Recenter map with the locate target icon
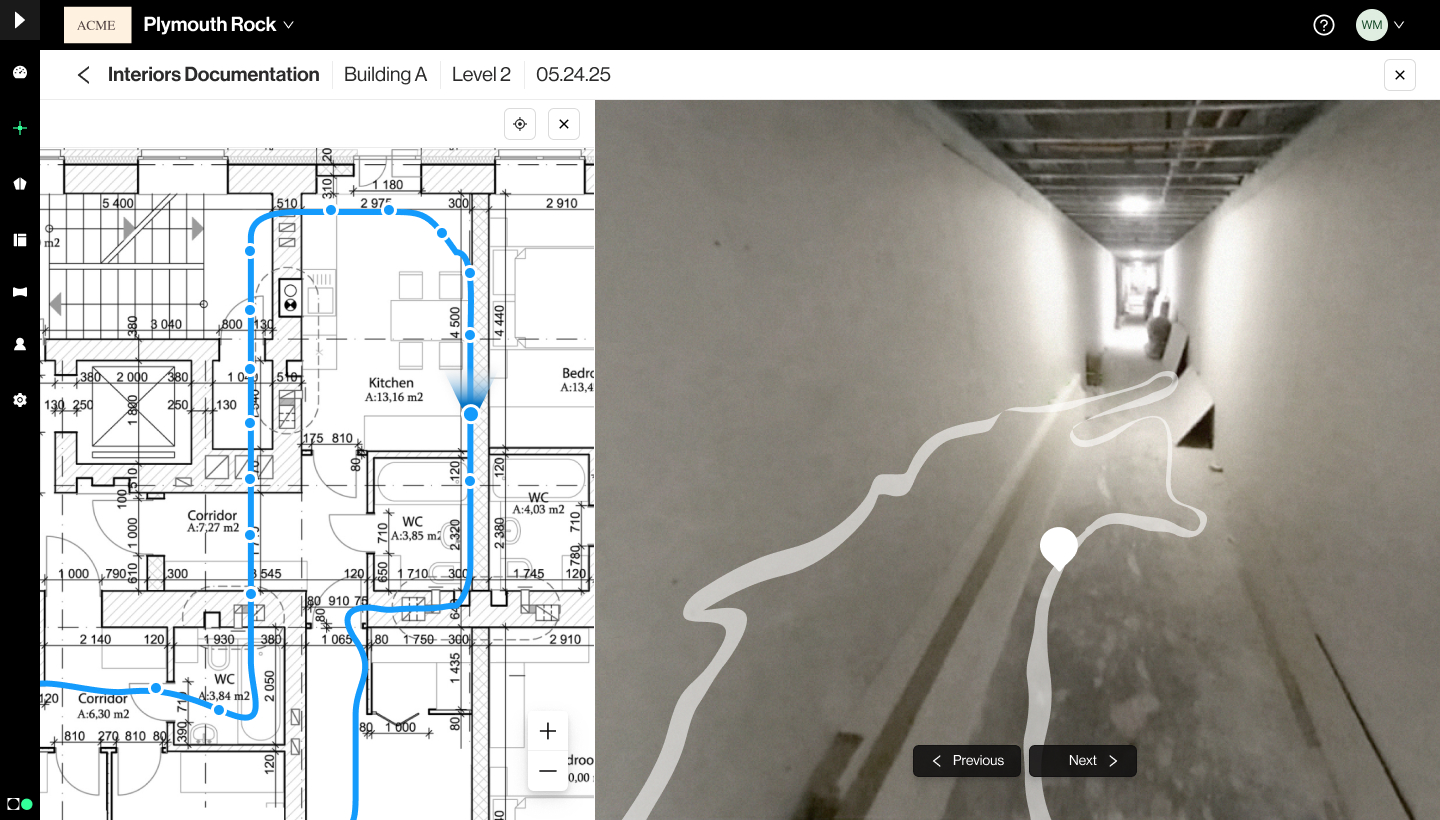This screenshot has width=1440, height=820. point(520,124)
